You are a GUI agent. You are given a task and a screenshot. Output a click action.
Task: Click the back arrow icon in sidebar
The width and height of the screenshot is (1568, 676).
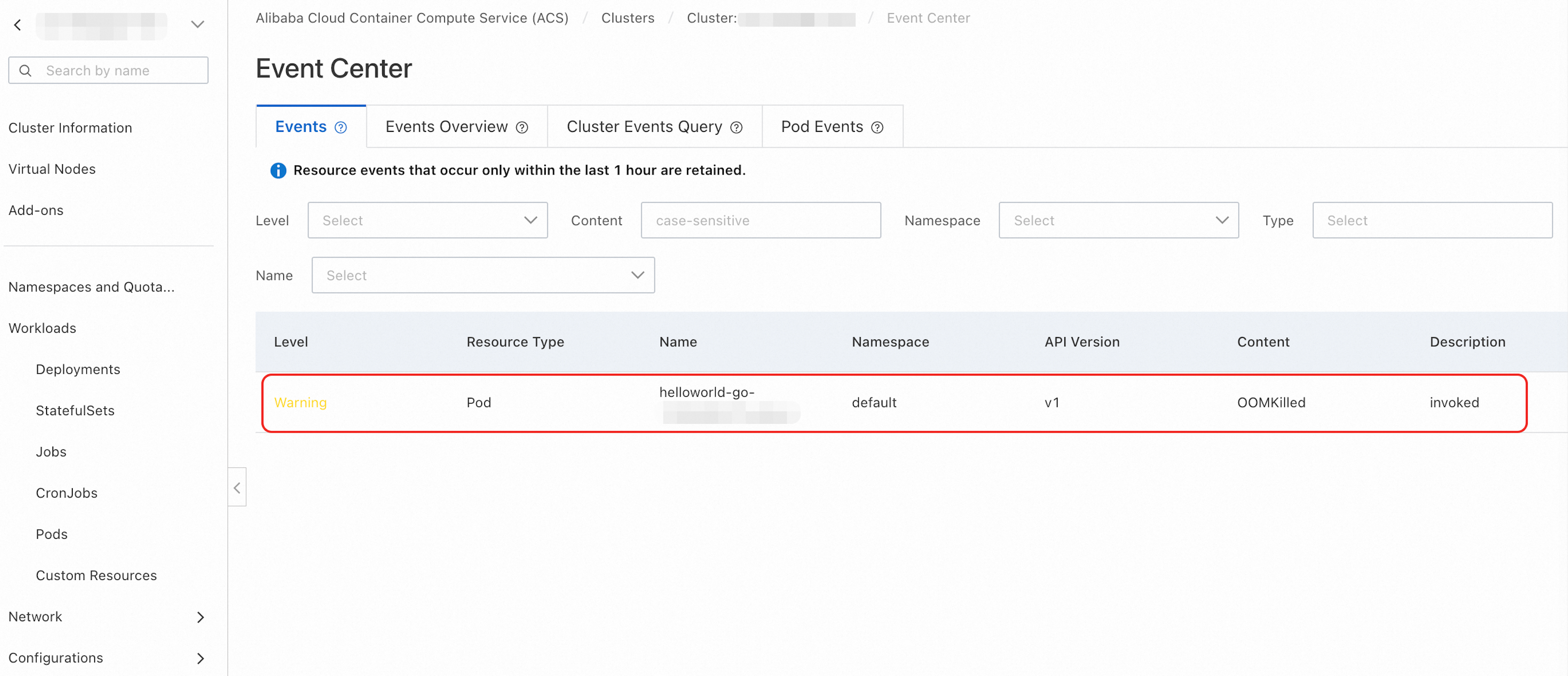pyautogui.click(x=17, y=25)
